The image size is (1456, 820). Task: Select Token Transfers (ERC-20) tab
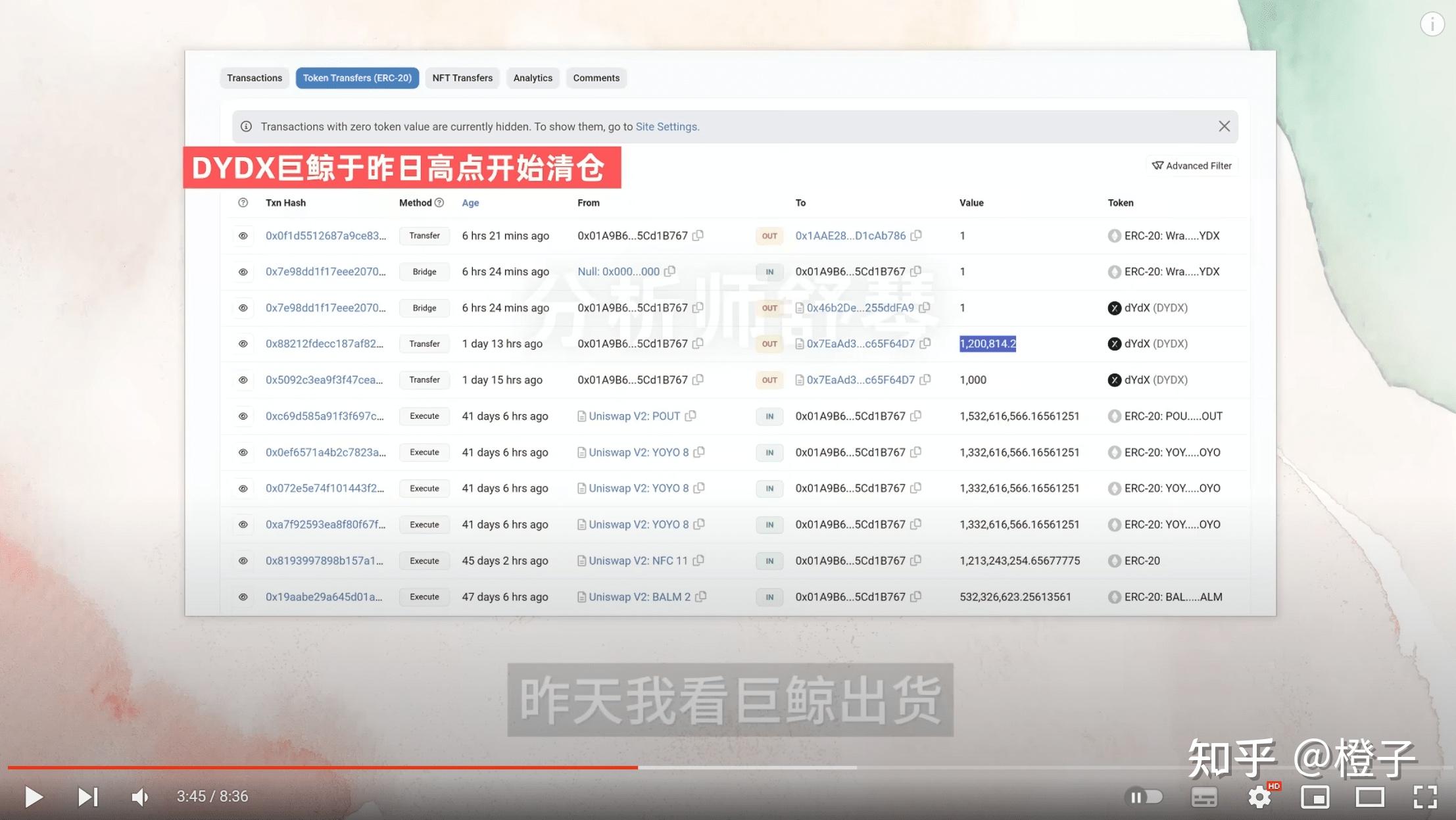click(x=357, y=78)
